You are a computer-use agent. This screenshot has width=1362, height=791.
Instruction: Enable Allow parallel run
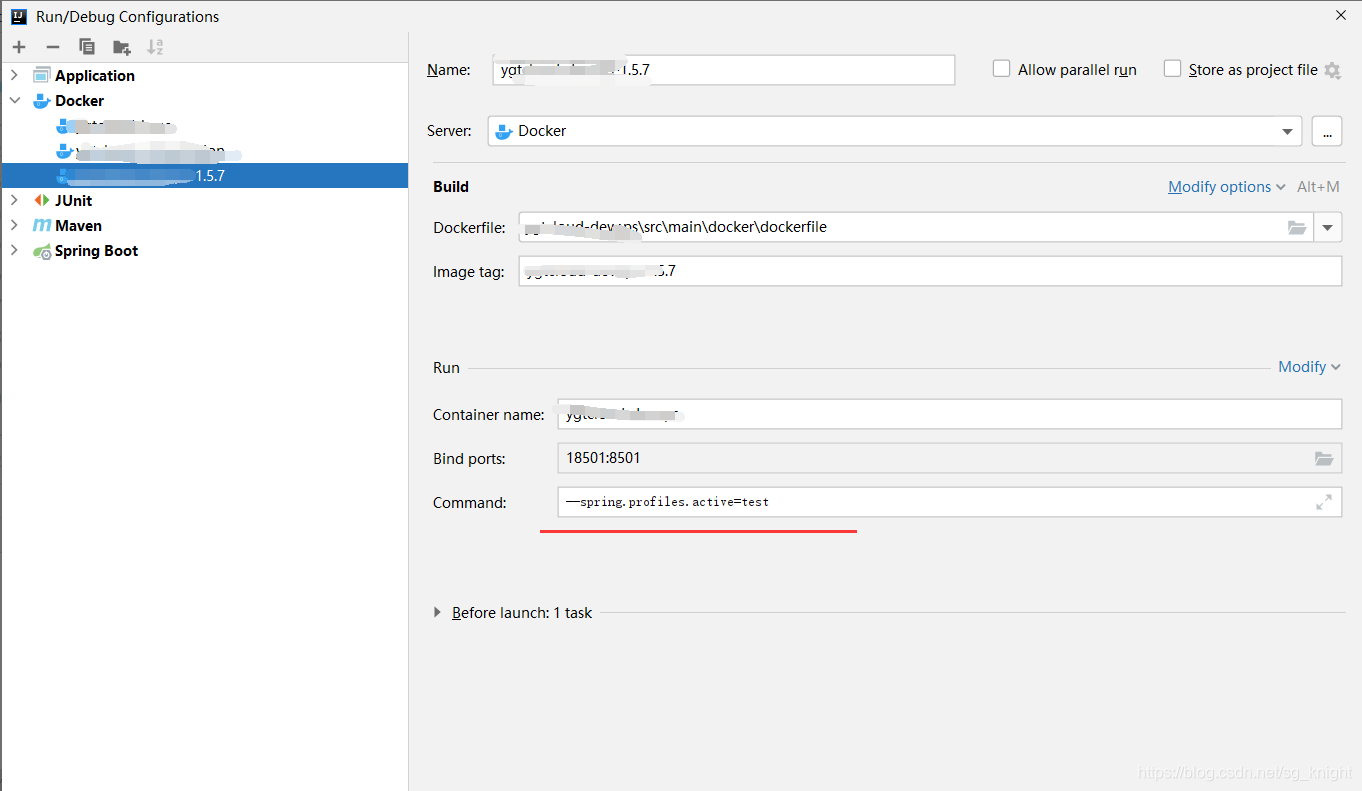pos(1001,68)
